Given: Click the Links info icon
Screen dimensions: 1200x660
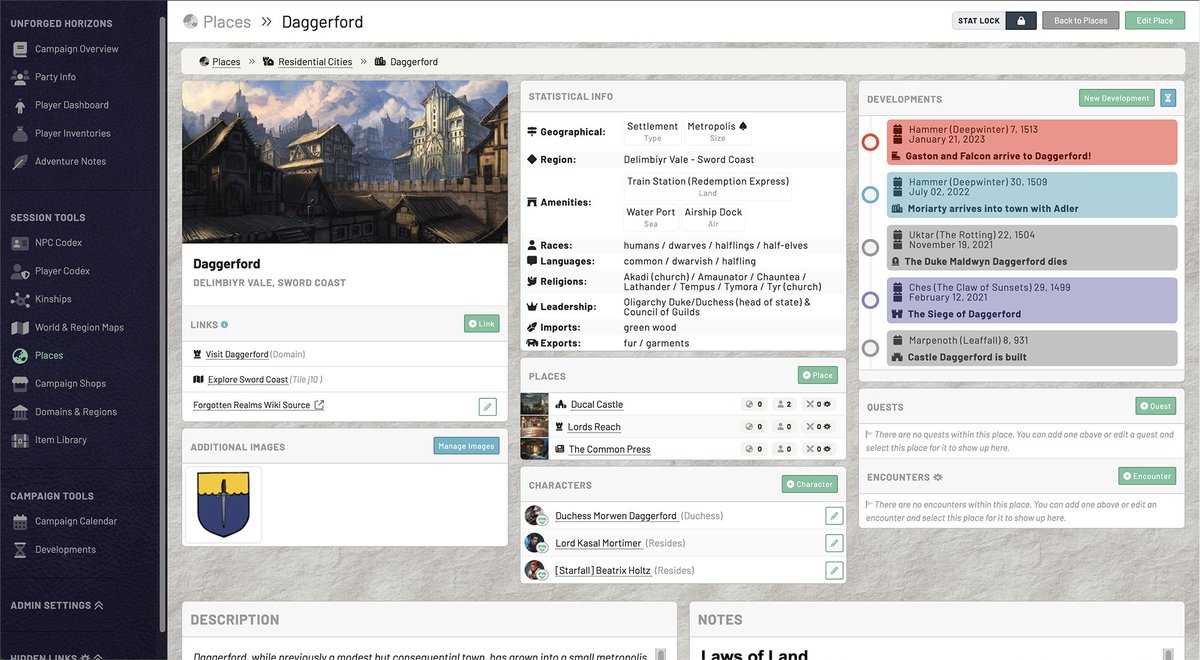Looking at the screenshot, I should click(x=224, y=324).
